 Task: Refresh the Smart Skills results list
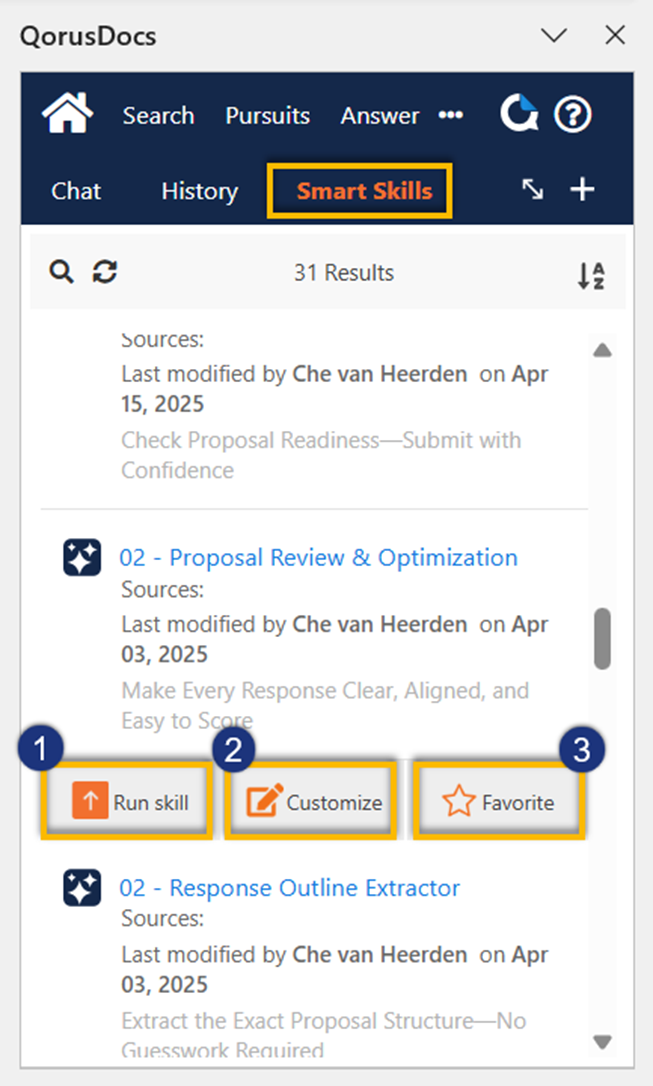(104, 272)
